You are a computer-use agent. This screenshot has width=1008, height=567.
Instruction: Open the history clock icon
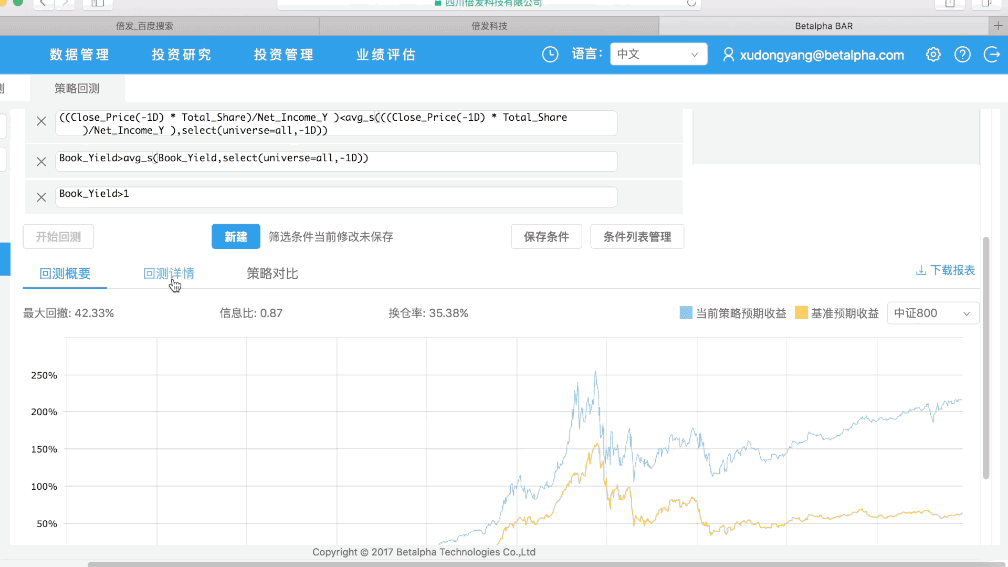tap(550, 55)
